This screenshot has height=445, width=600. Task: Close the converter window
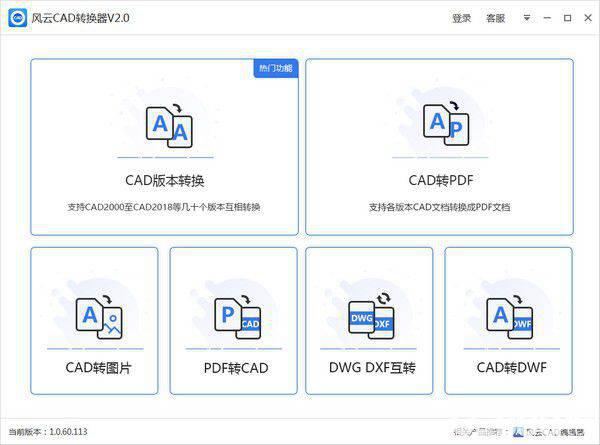(588, 18)
